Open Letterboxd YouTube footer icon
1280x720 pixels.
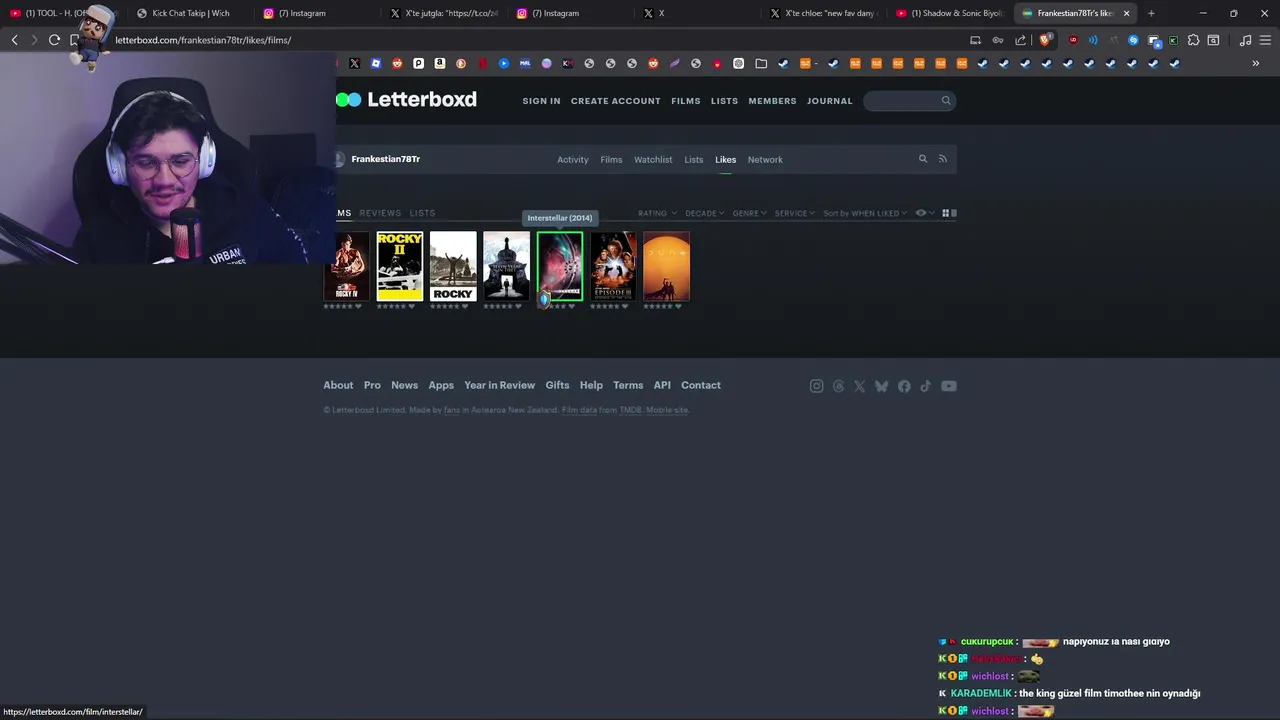[x=949, y=386]
